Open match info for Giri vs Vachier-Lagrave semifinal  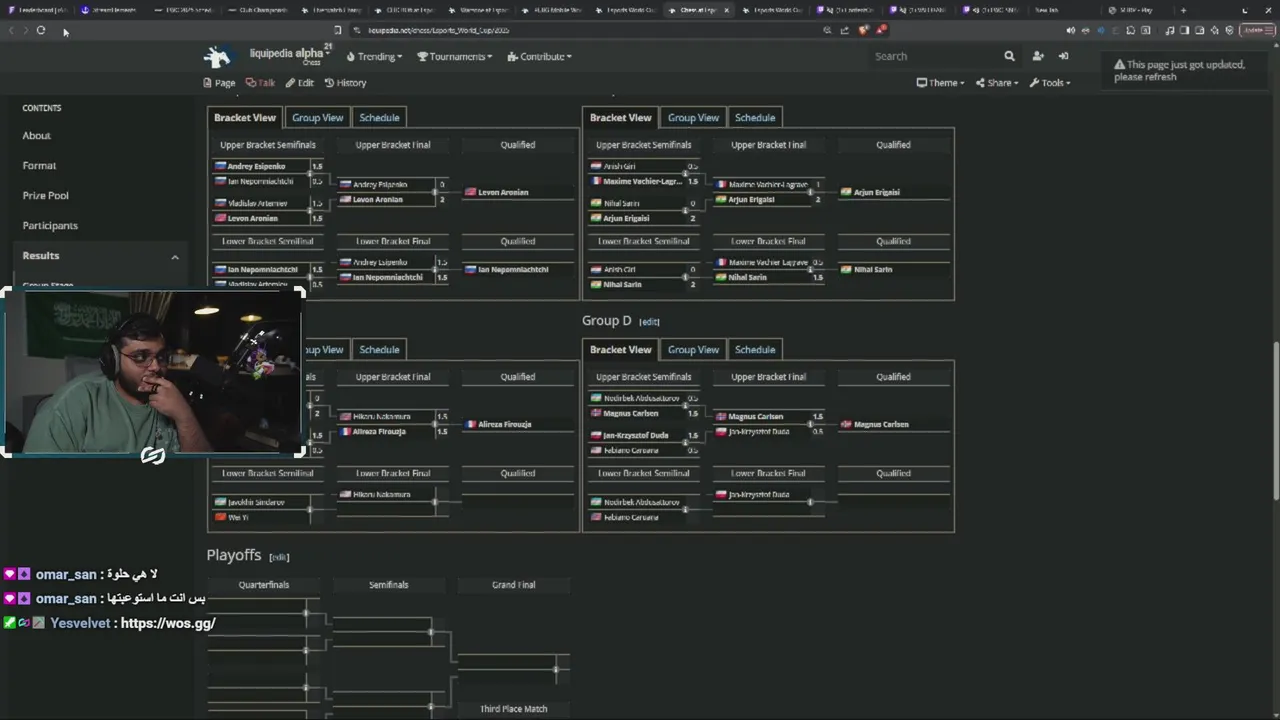686,174
